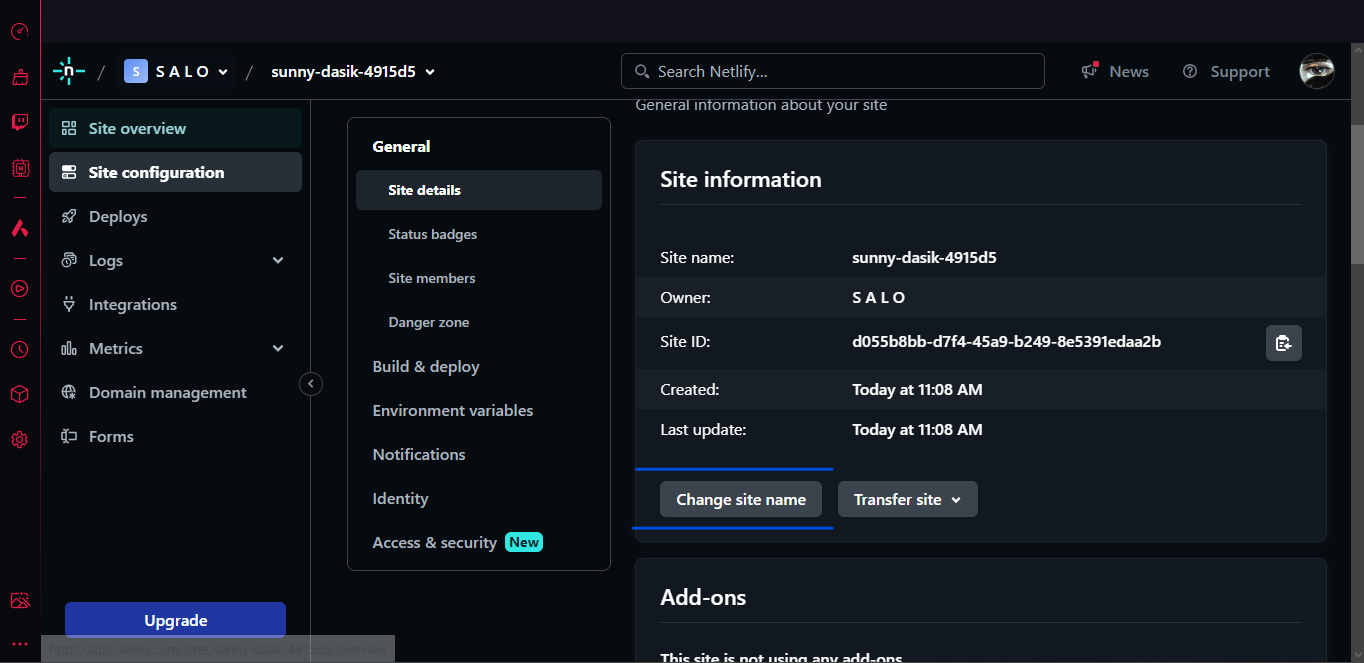Image resolution: width=1364 pixels, height=663 pixels.
Task: Click the Support help circle icon
Action: [1190, 71]
